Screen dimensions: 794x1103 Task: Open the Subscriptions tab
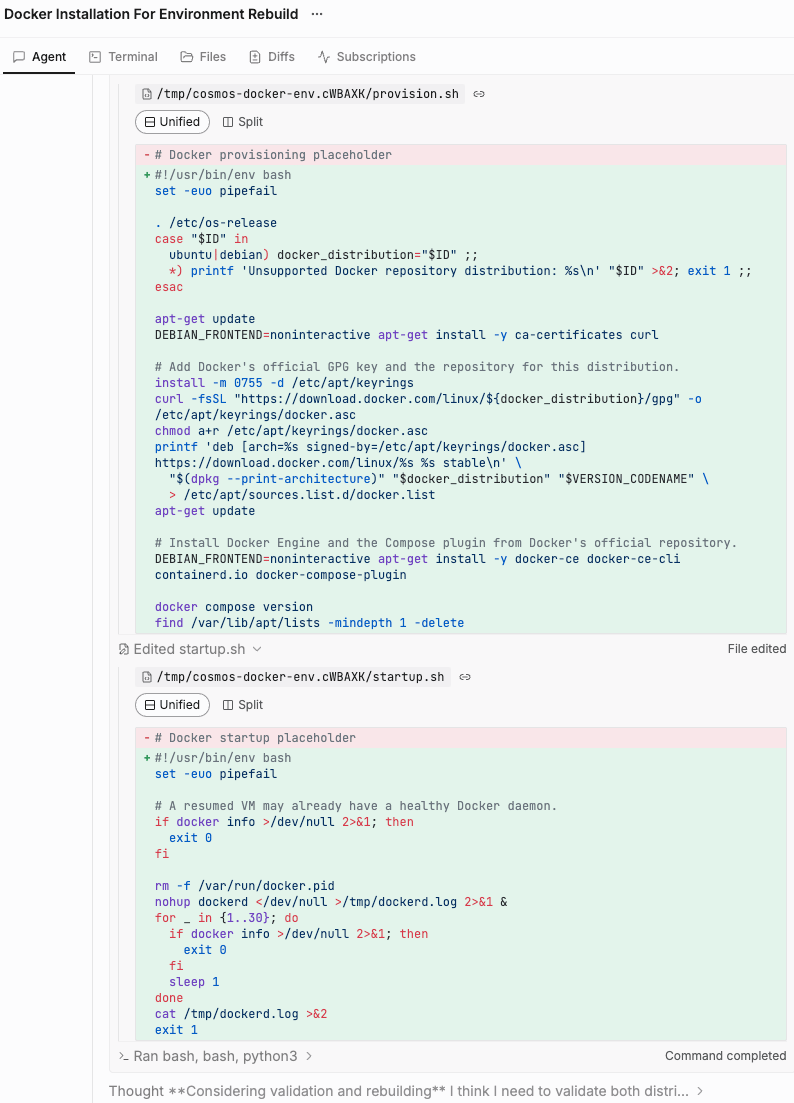(366, 57)
